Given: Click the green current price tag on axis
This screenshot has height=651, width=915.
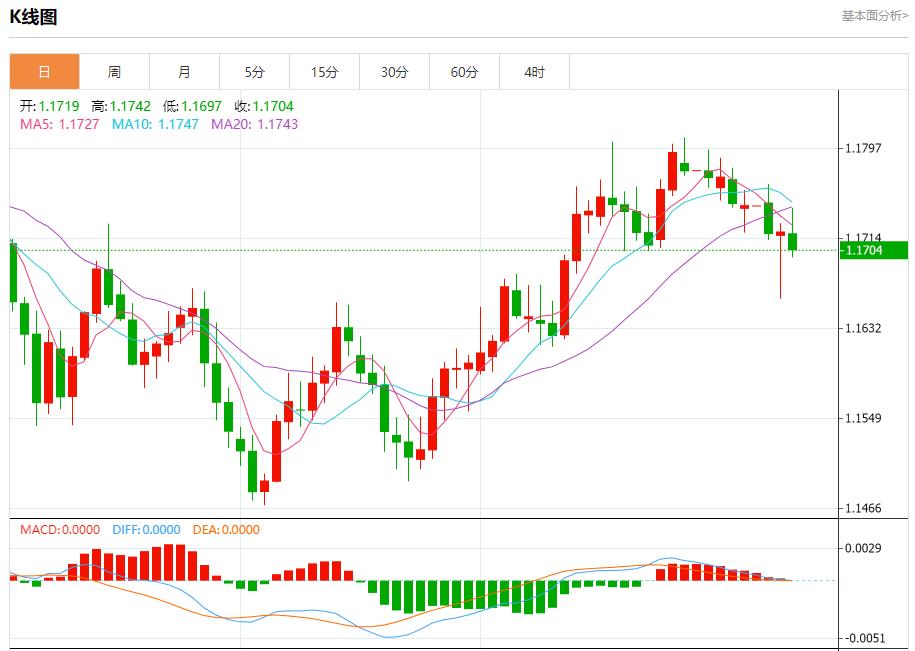Looking at the screenshot, I should tap(873, 250).
